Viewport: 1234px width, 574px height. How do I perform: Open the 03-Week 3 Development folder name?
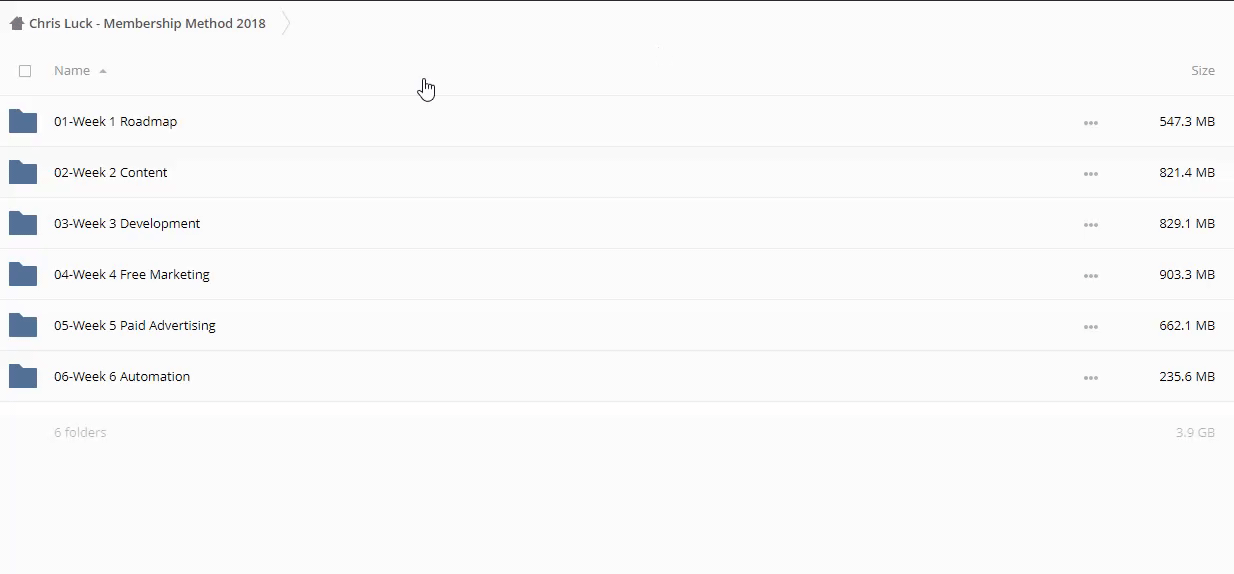pos(127,224)
